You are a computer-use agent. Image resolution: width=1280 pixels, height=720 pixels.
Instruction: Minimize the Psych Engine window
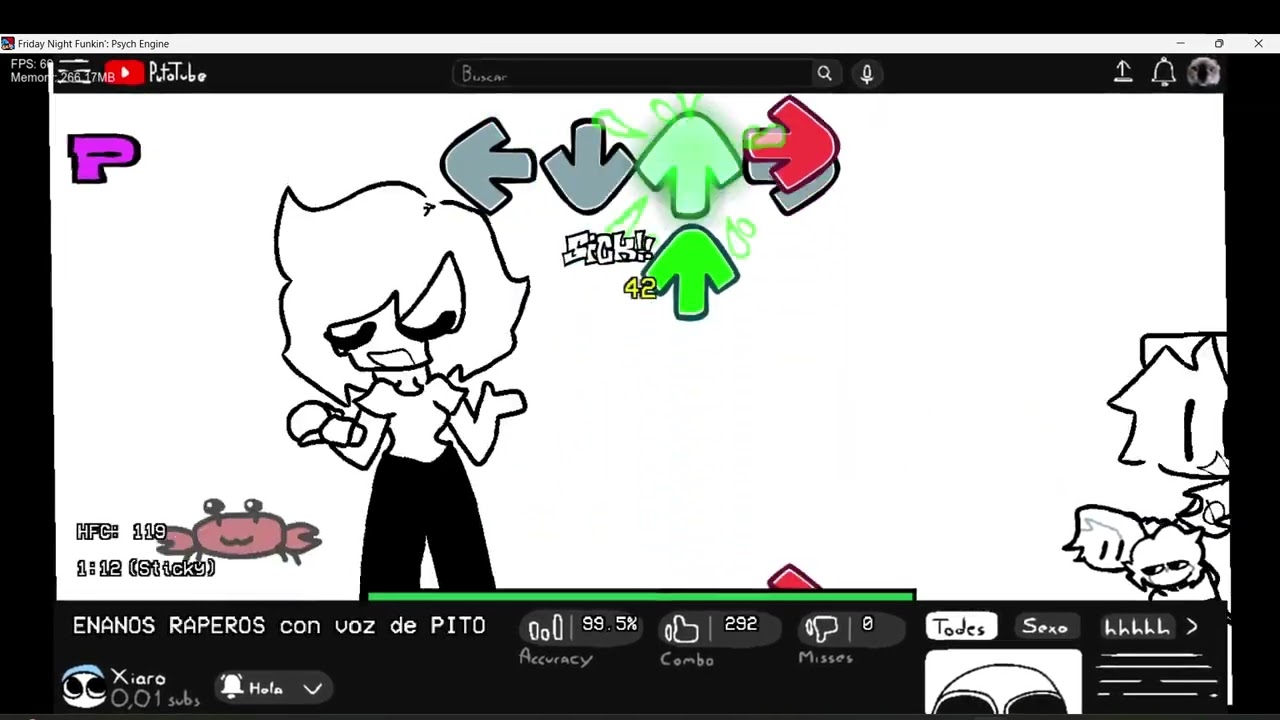1180,43
